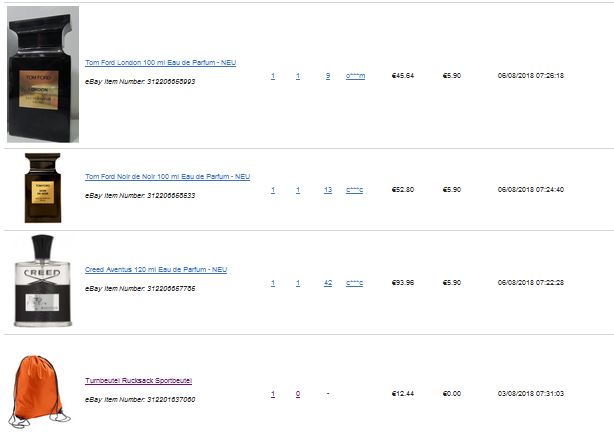Open Creed Aventus 120 ml listing link
614x438 pixels.
156,270
